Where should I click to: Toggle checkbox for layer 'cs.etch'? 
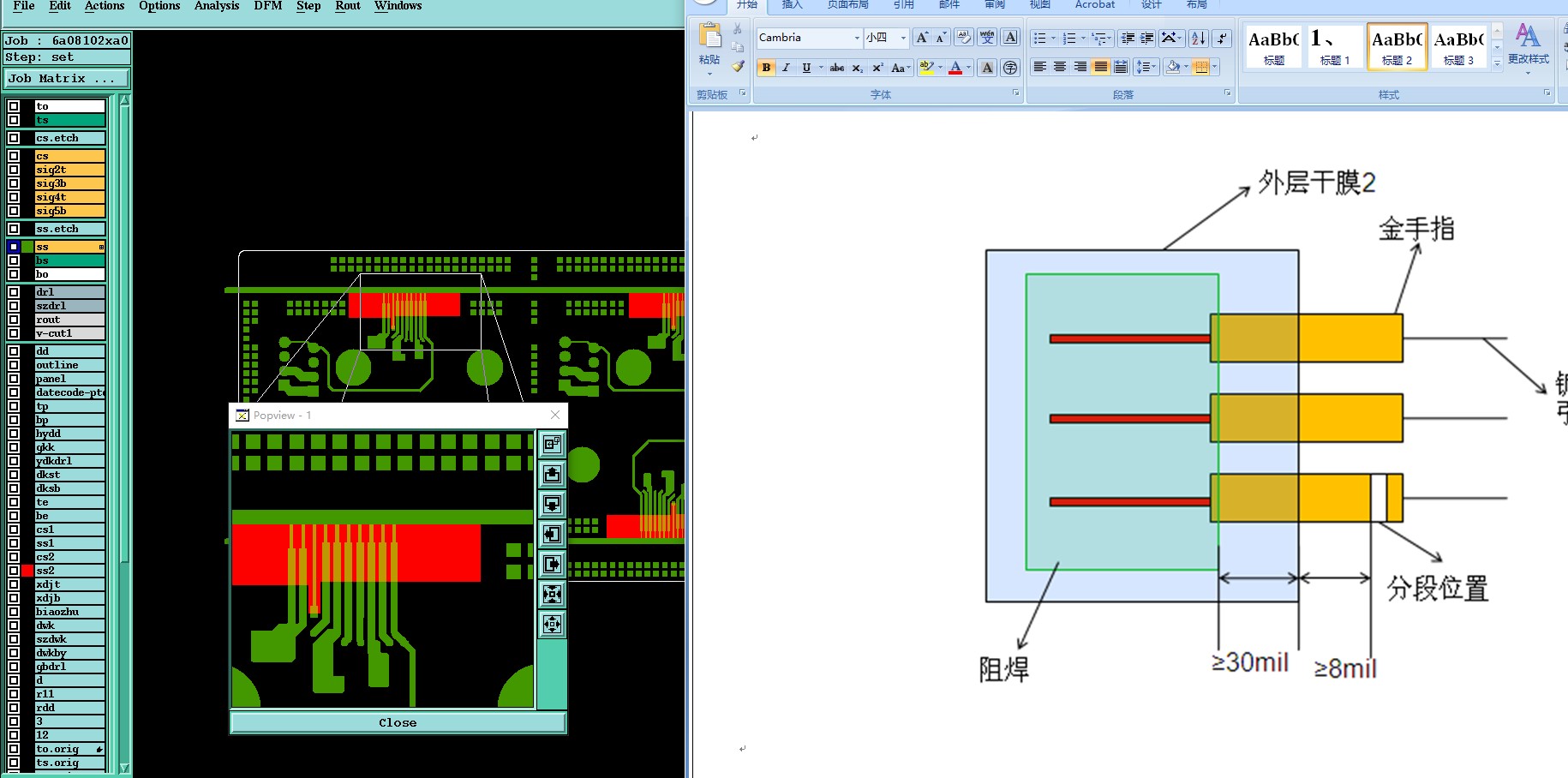pos(14,138)
